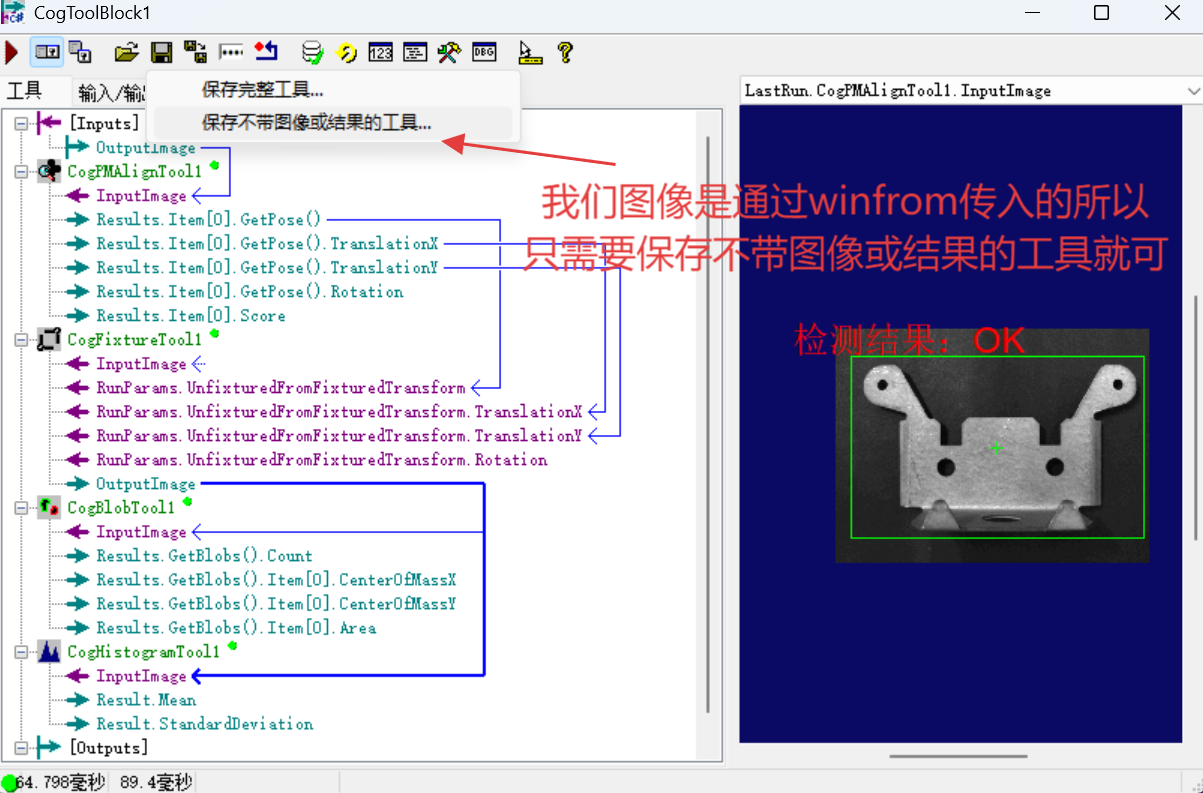Screen dimensions: 1203x793
Task: Click the pointer with ruler icon
Action: tap(530, 52)
